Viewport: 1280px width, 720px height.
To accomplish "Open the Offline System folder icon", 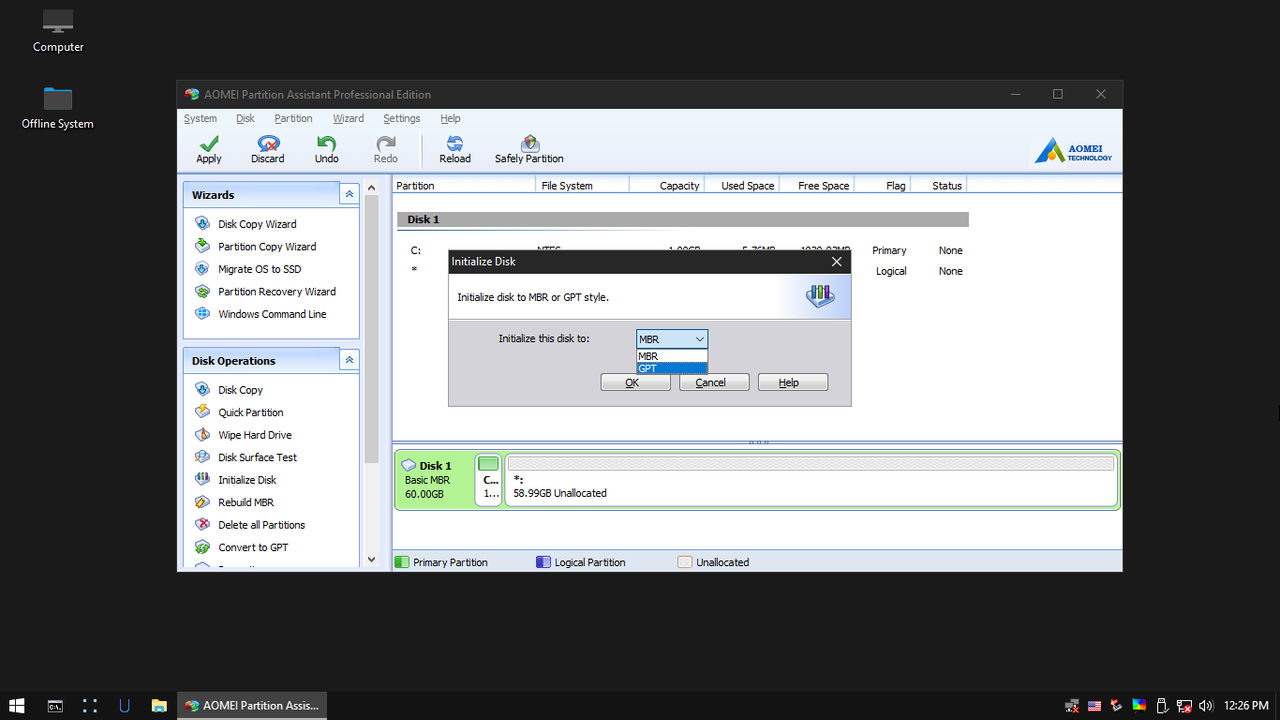I will tap(58, 108).
